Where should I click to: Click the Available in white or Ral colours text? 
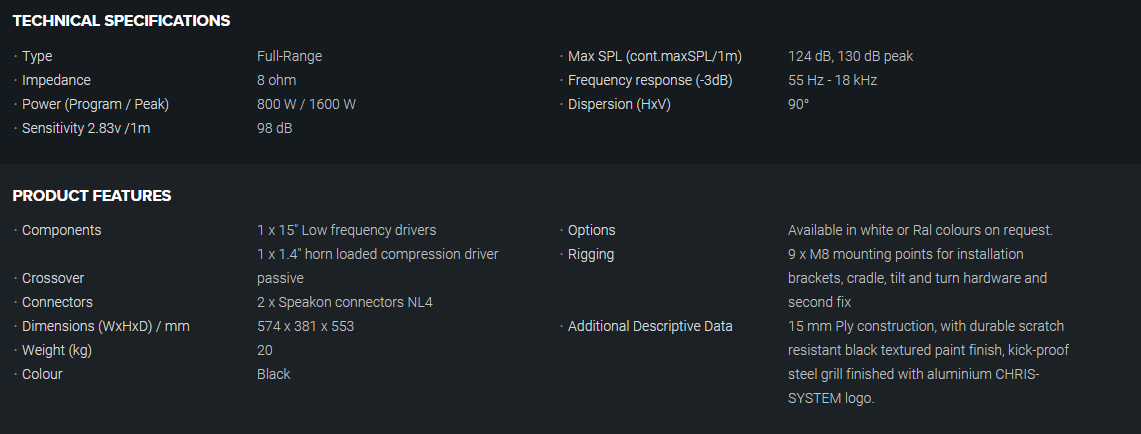[920, 230]
